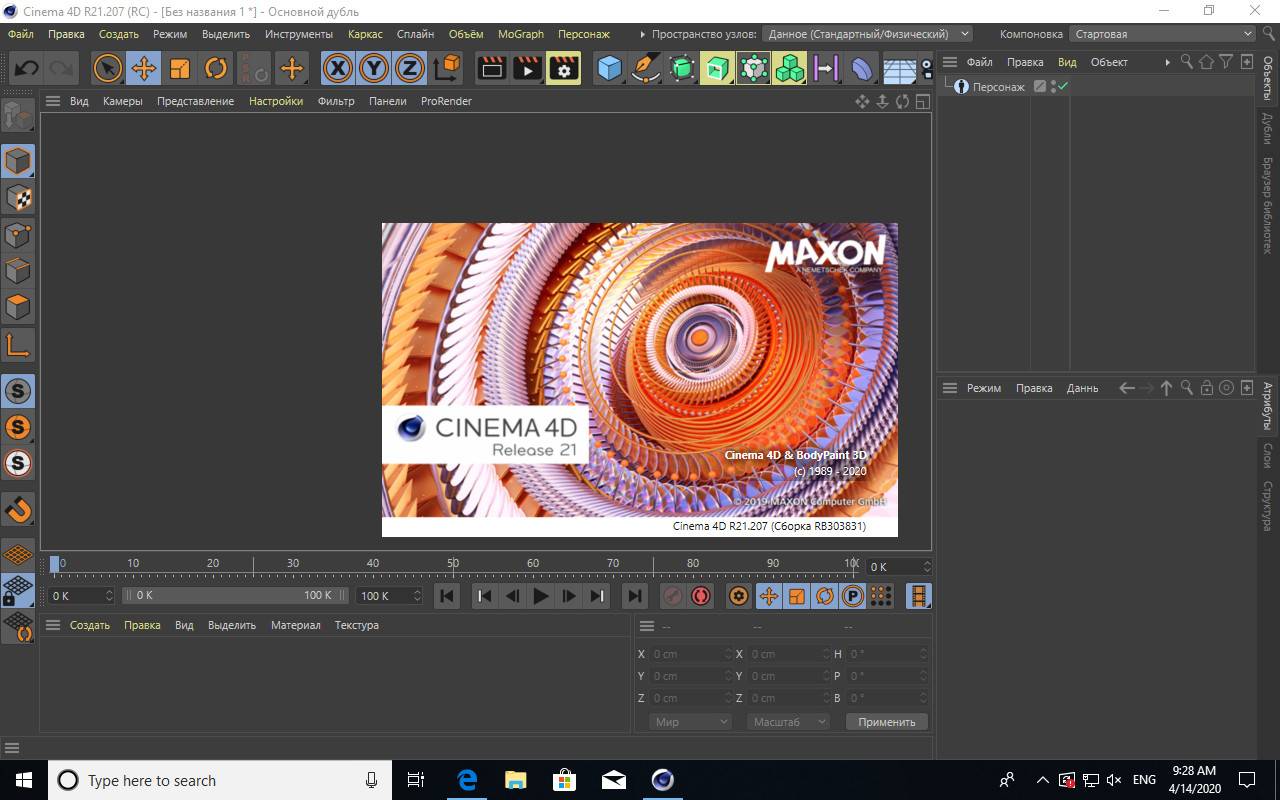Switch to the Дубли side tab
The height and width of the screenshot is (800, 1280).
pos(1268,129)
